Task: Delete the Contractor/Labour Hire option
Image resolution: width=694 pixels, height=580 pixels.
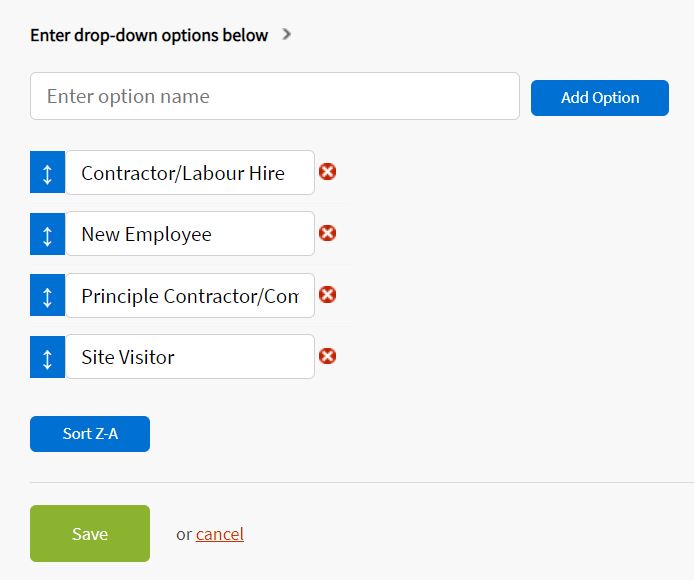Action: tap(327, 172)
